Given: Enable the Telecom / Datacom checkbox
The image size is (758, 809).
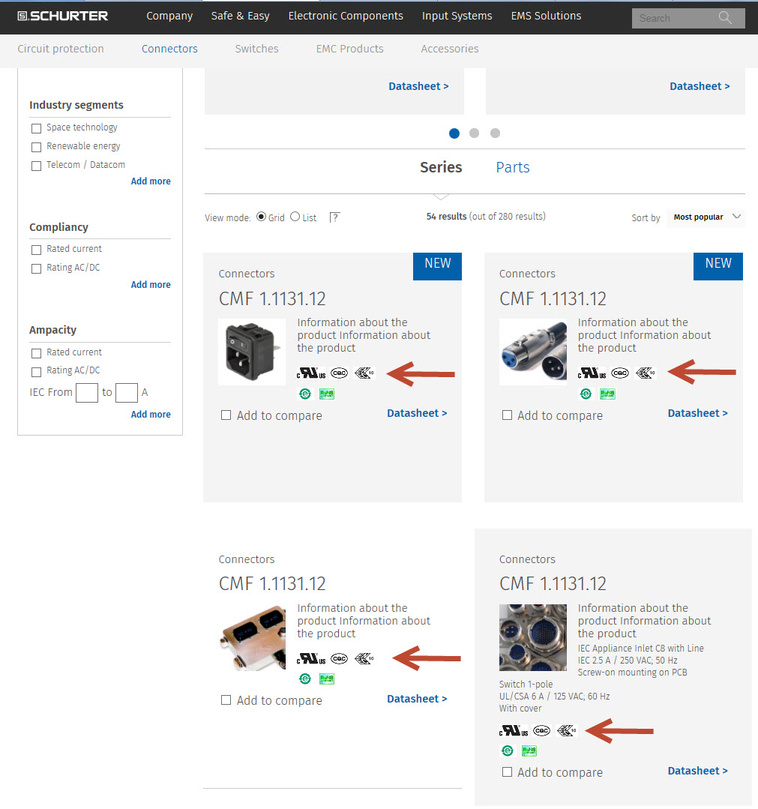Looking at the screenshot, I should (36, 166).
